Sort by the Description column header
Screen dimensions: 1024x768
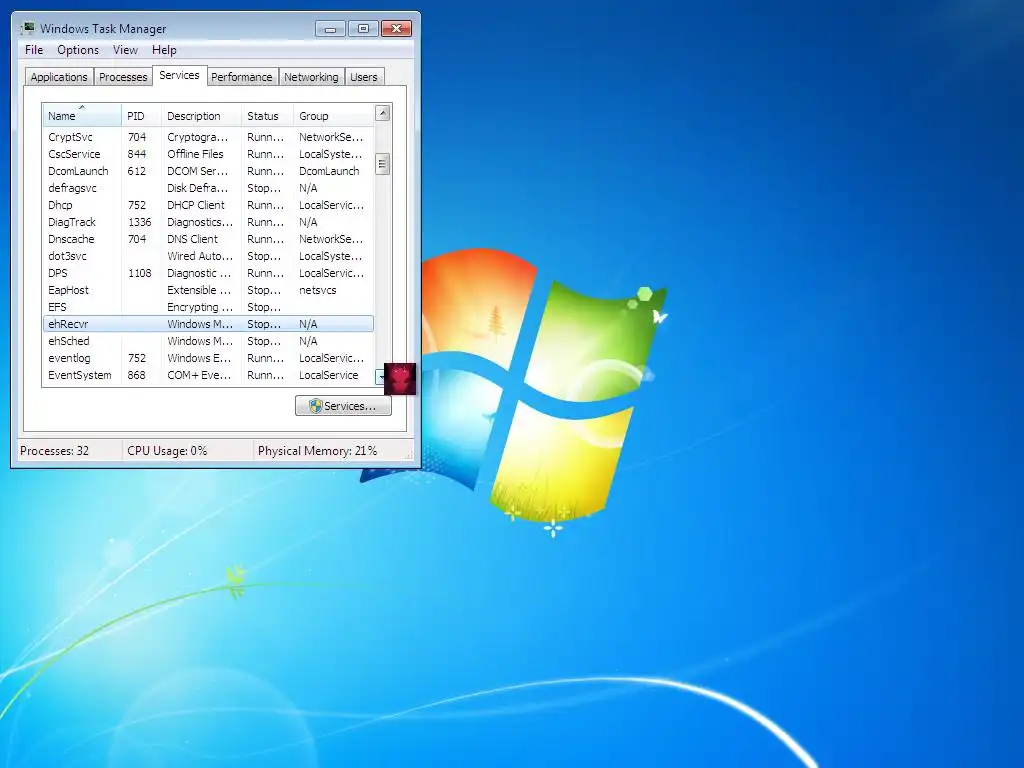tap(201, 116)
